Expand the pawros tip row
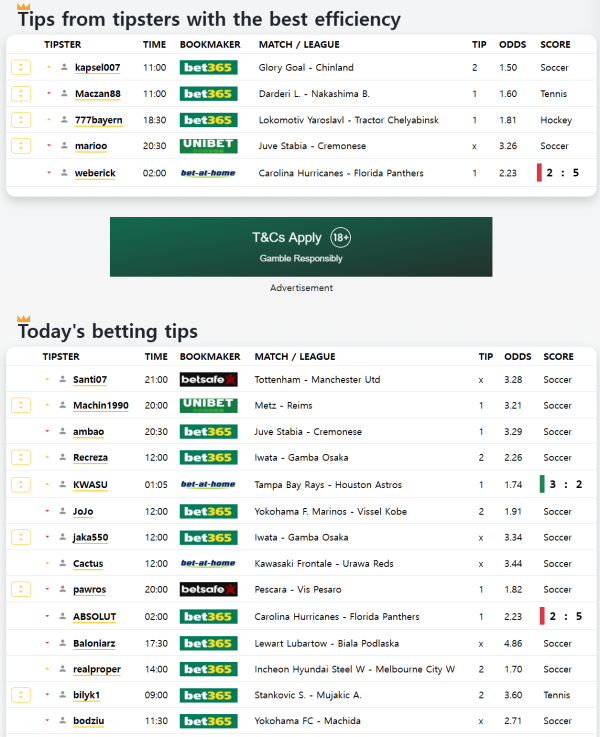The image size is (600, 737). tap(21, 590)
